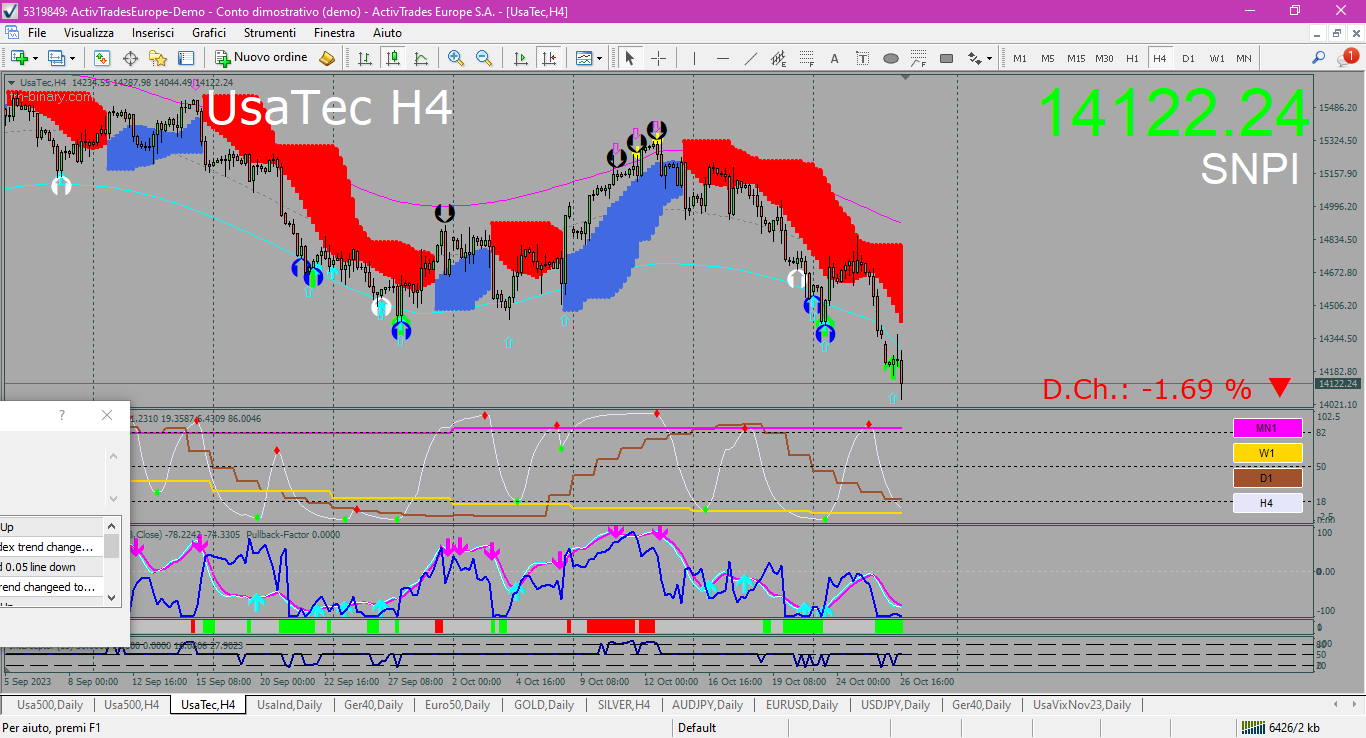Open the indicators list icon
This screenshot has height=738, width=1366.
point(583,58)
